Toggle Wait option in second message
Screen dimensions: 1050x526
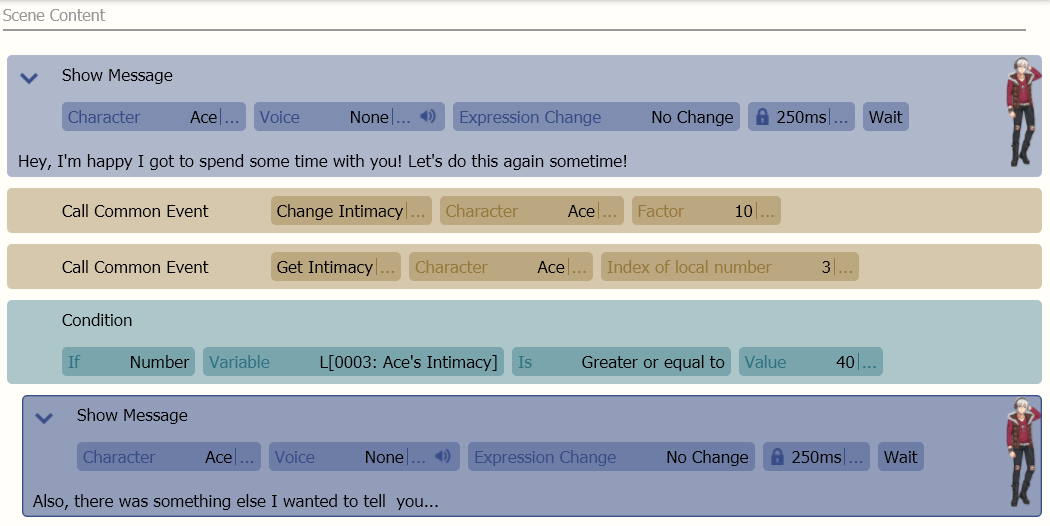coord(900,456)
